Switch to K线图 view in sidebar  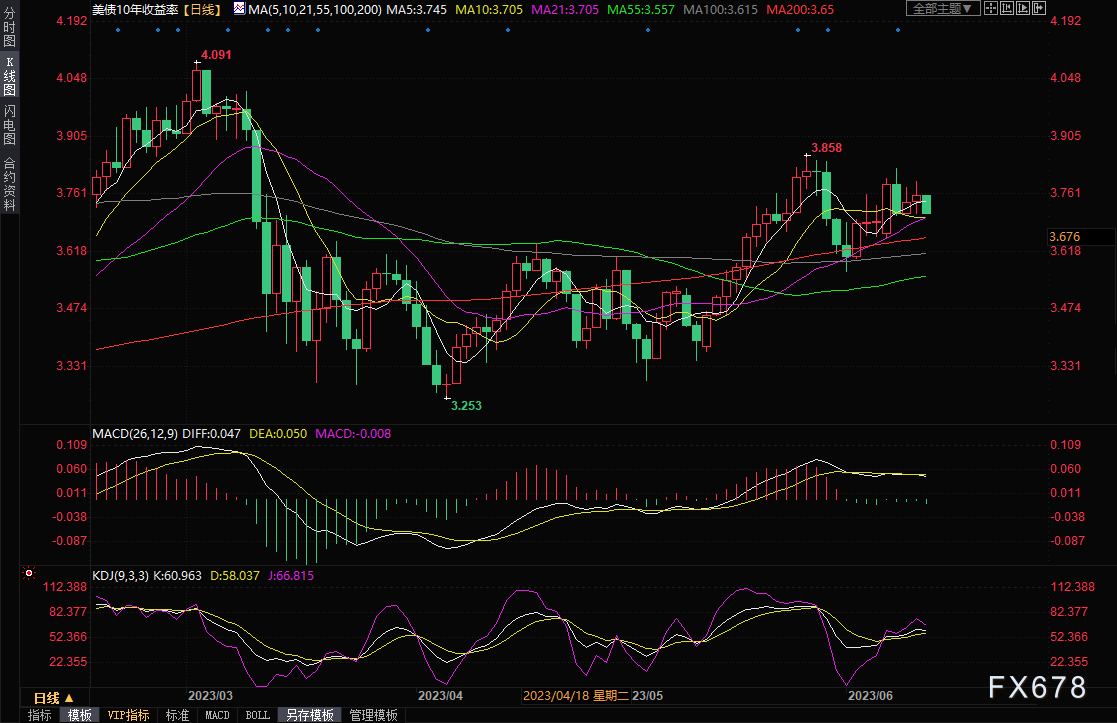(x=9, y=76)
